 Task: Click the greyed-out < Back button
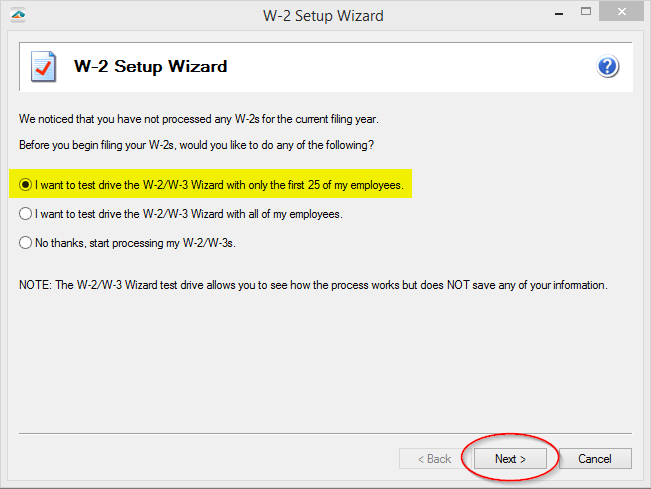tap(434, 459)
